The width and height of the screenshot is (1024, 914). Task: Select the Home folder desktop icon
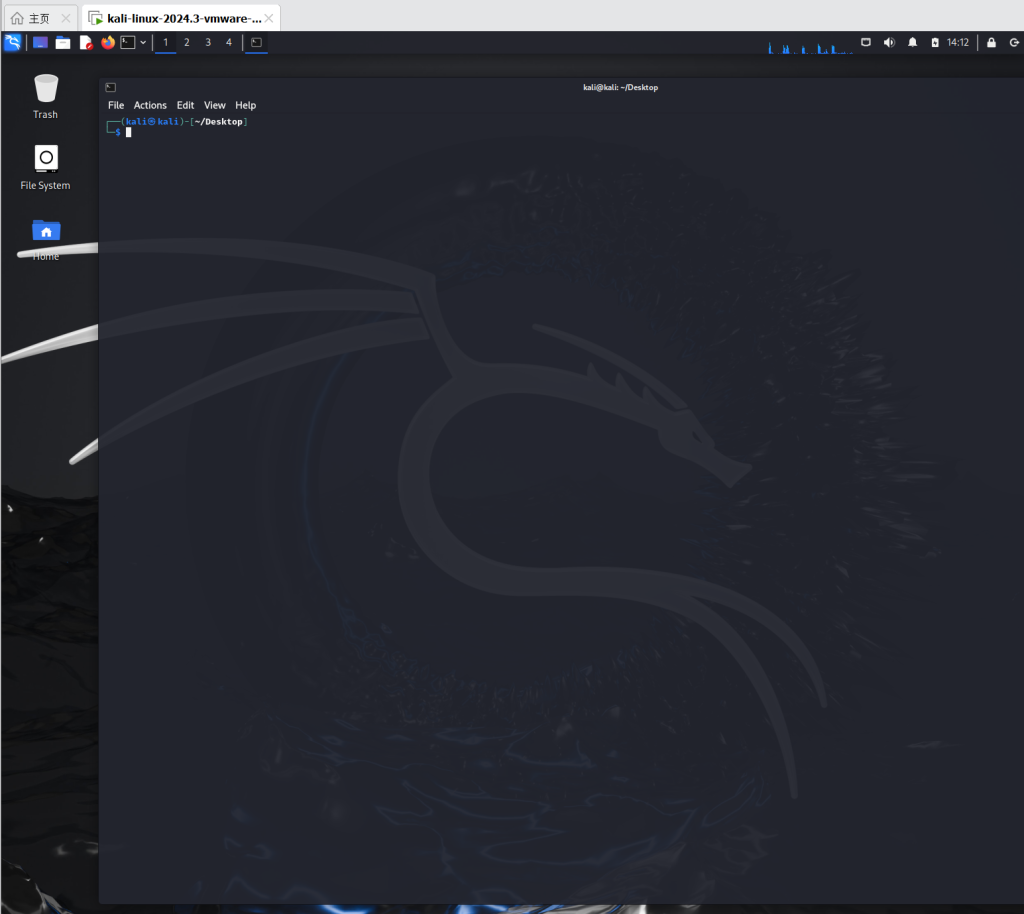[x=46, y=240]
